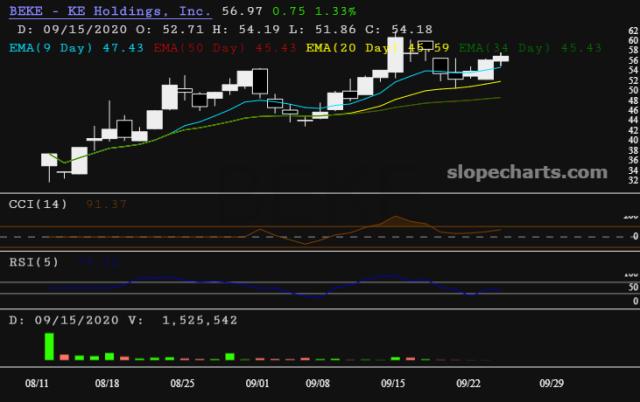The height and width of the screenshot is (402, 640).
Task: Click the slopecharts.com watermark
Action: [x=527, y=172]
